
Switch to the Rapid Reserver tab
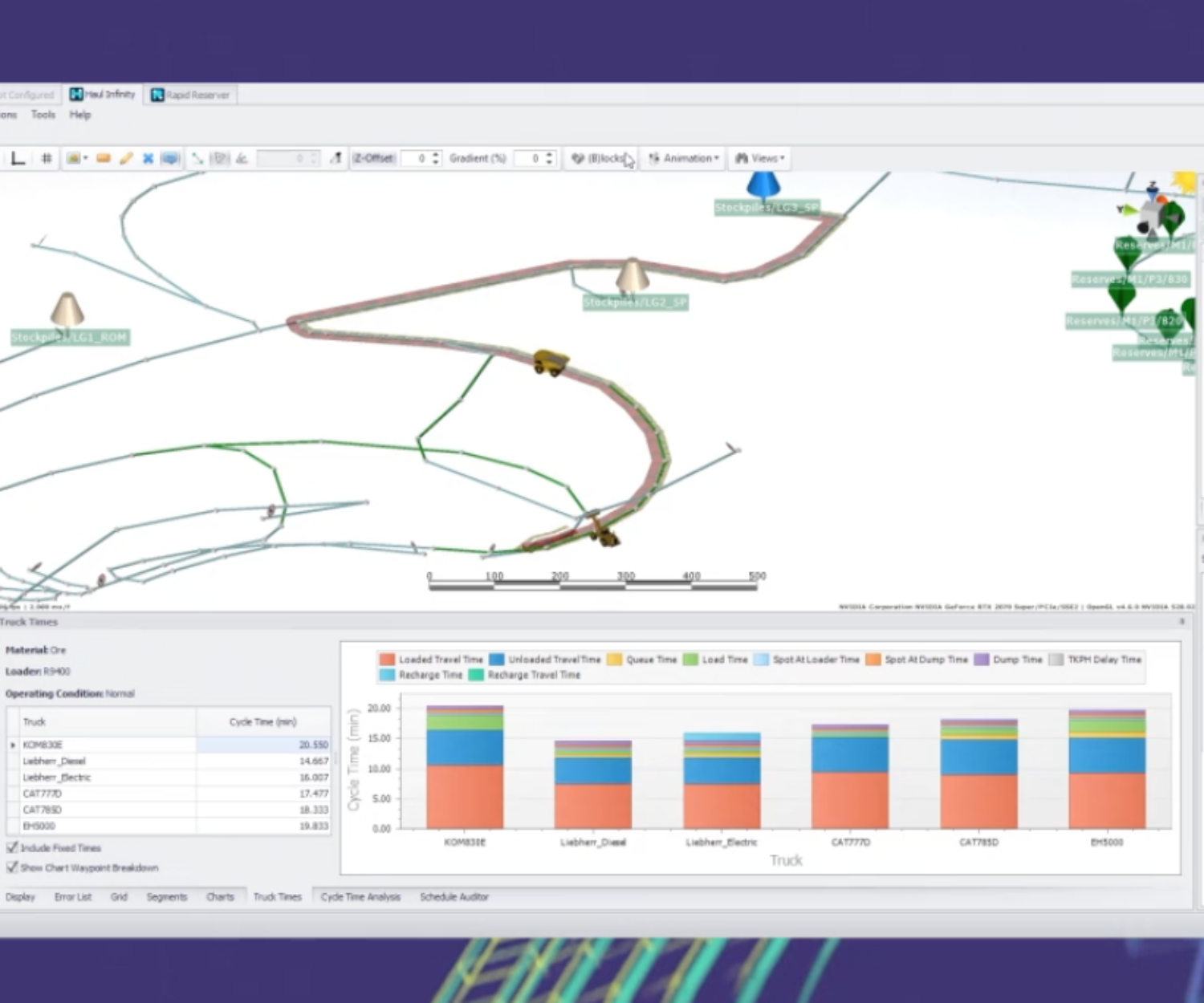(x=190, y=95)
